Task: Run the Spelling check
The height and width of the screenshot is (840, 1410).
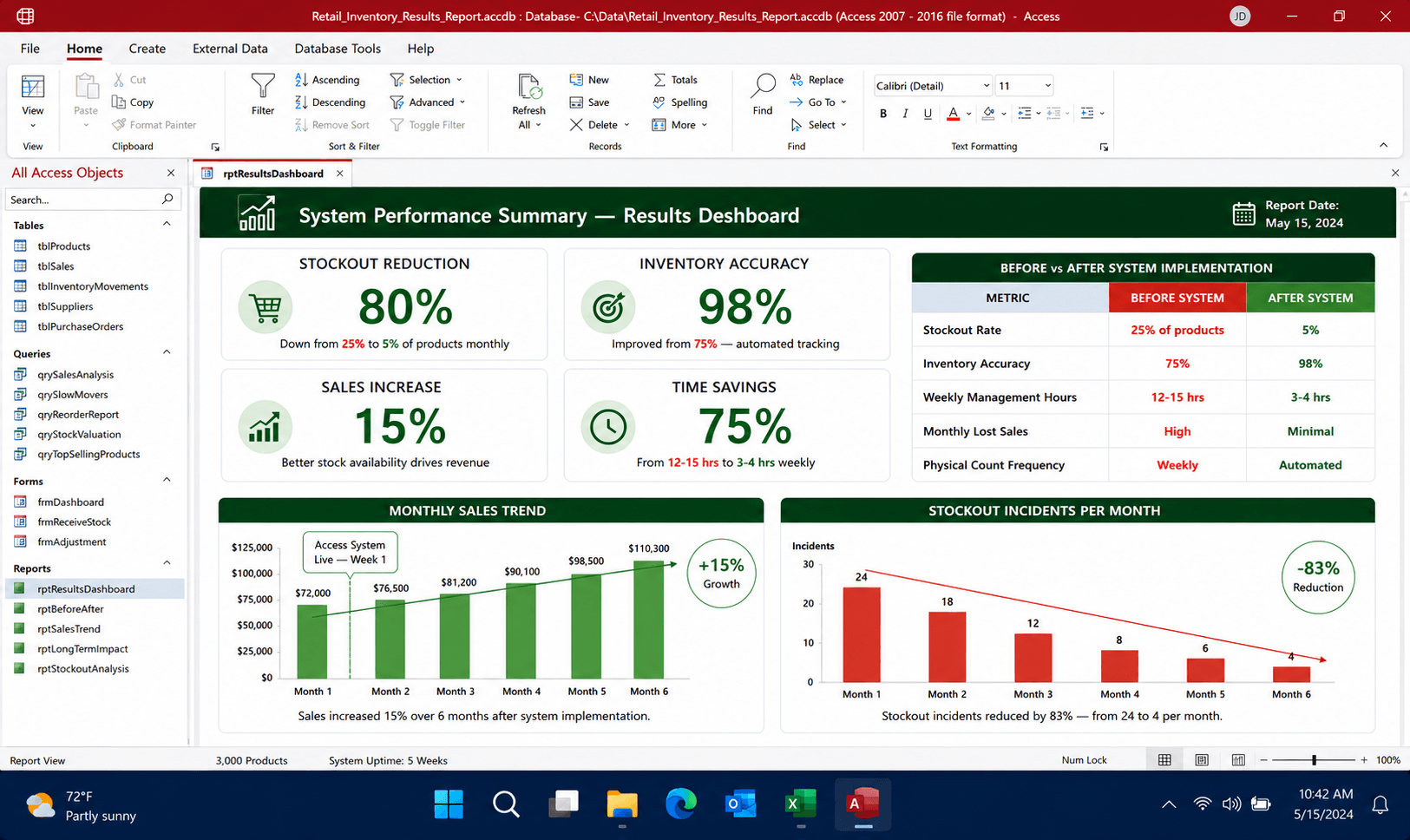Action: pyautogui.click(x=680, y=102)
